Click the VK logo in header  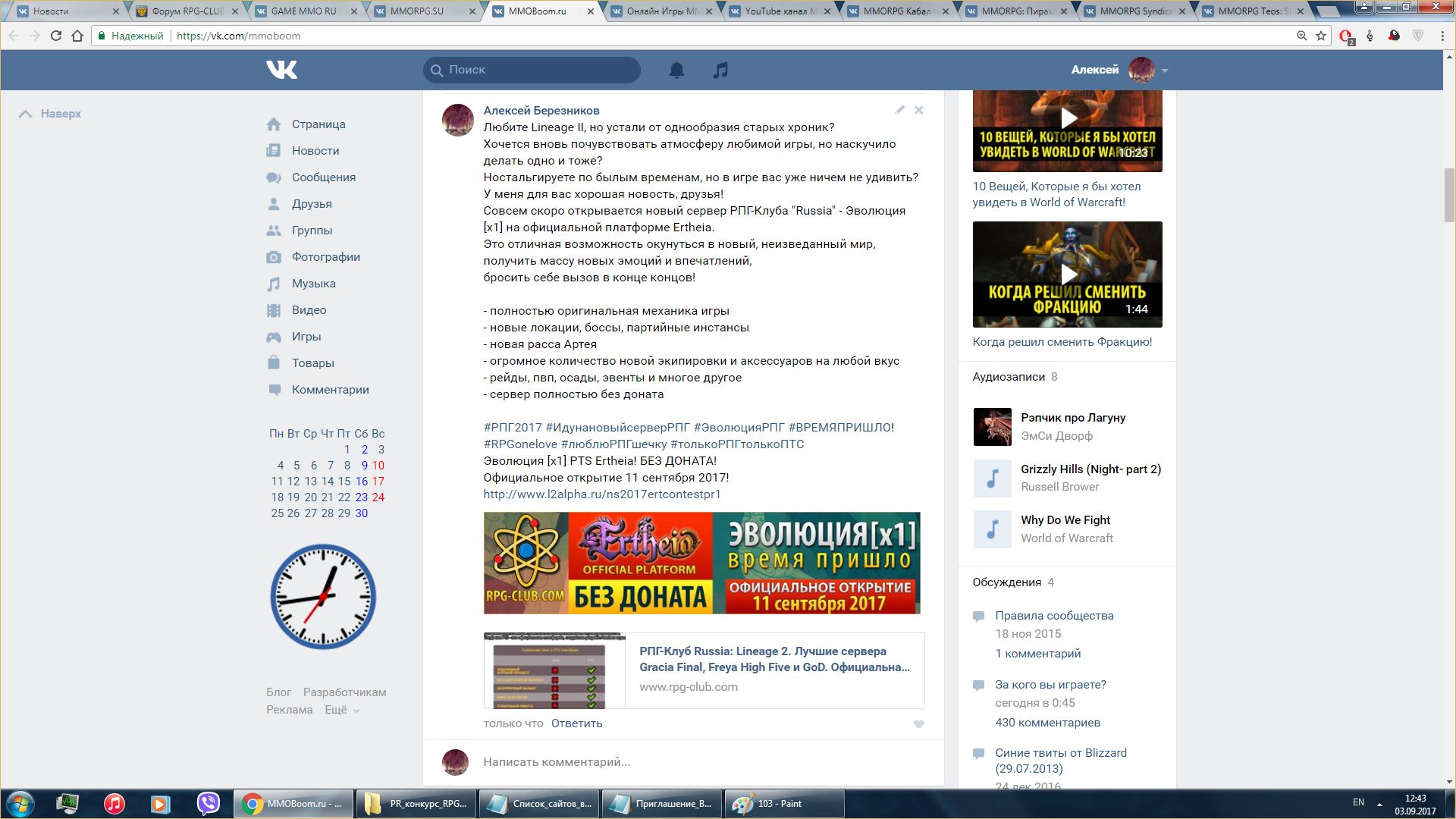(x=282, y=70)
